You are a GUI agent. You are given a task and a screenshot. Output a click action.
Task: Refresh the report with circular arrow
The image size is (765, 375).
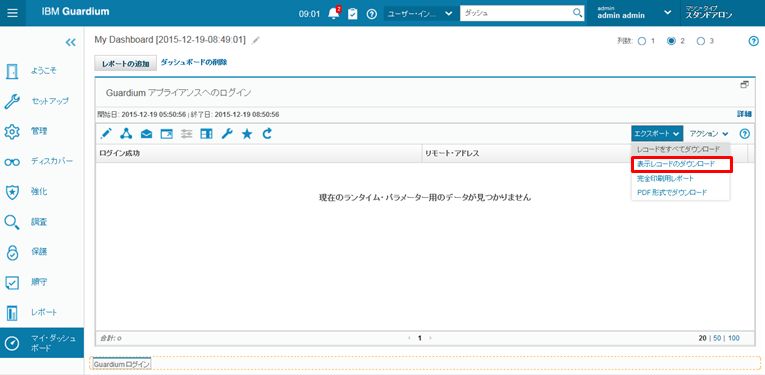[x=267, y=133]
